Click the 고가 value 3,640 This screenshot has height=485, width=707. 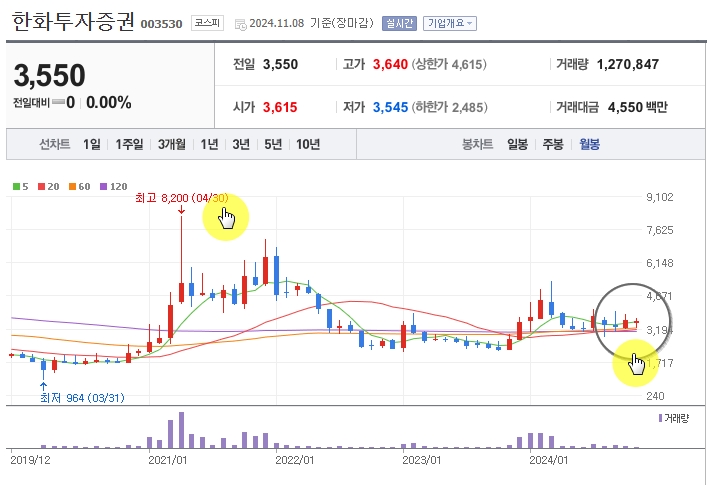390,64
